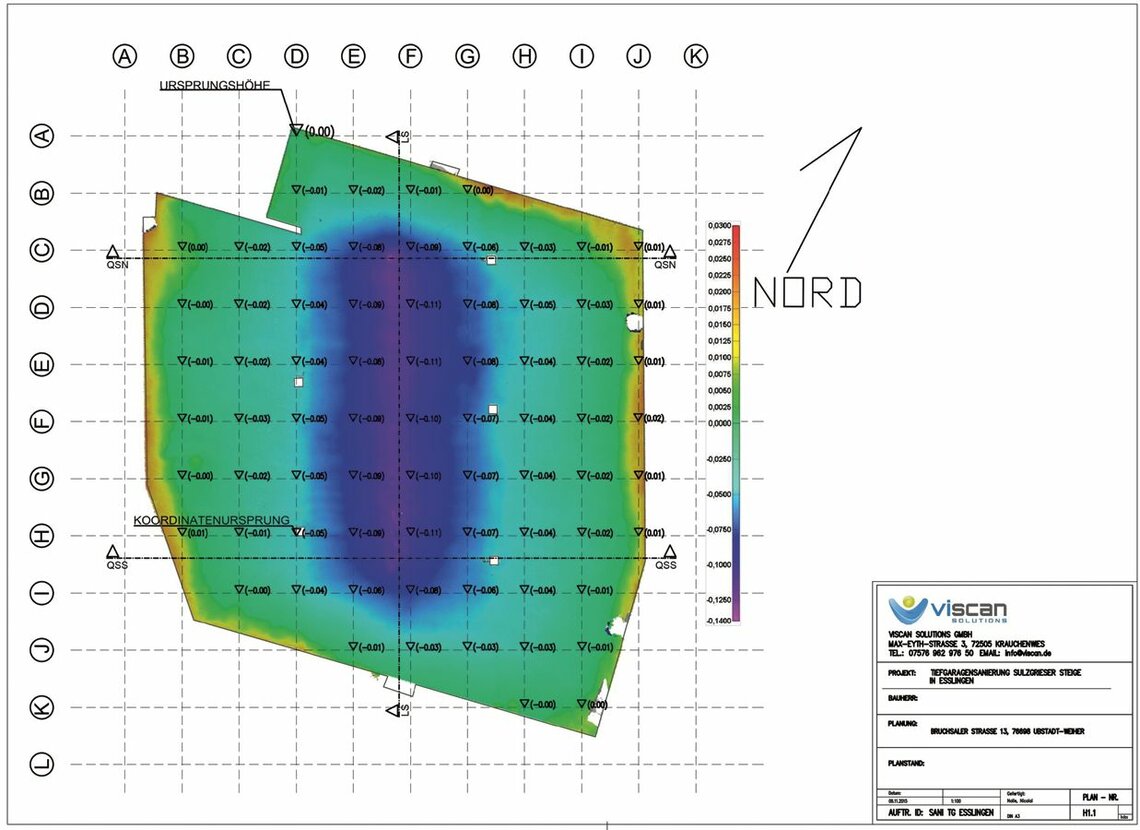Click the AUFTR. ID SANI TG ESSLINGEN cell

(x=940, y=813)
